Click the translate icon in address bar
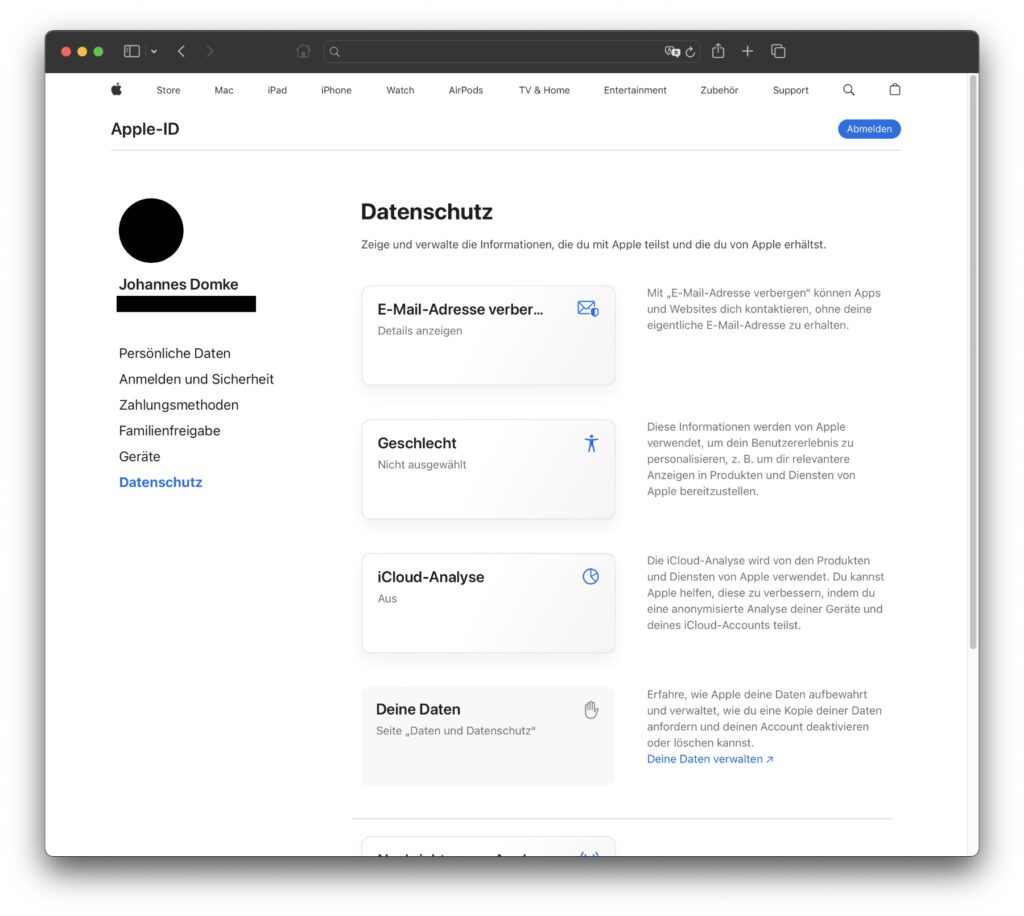Viewport: 1024px width, 916px height. (672, 52)
